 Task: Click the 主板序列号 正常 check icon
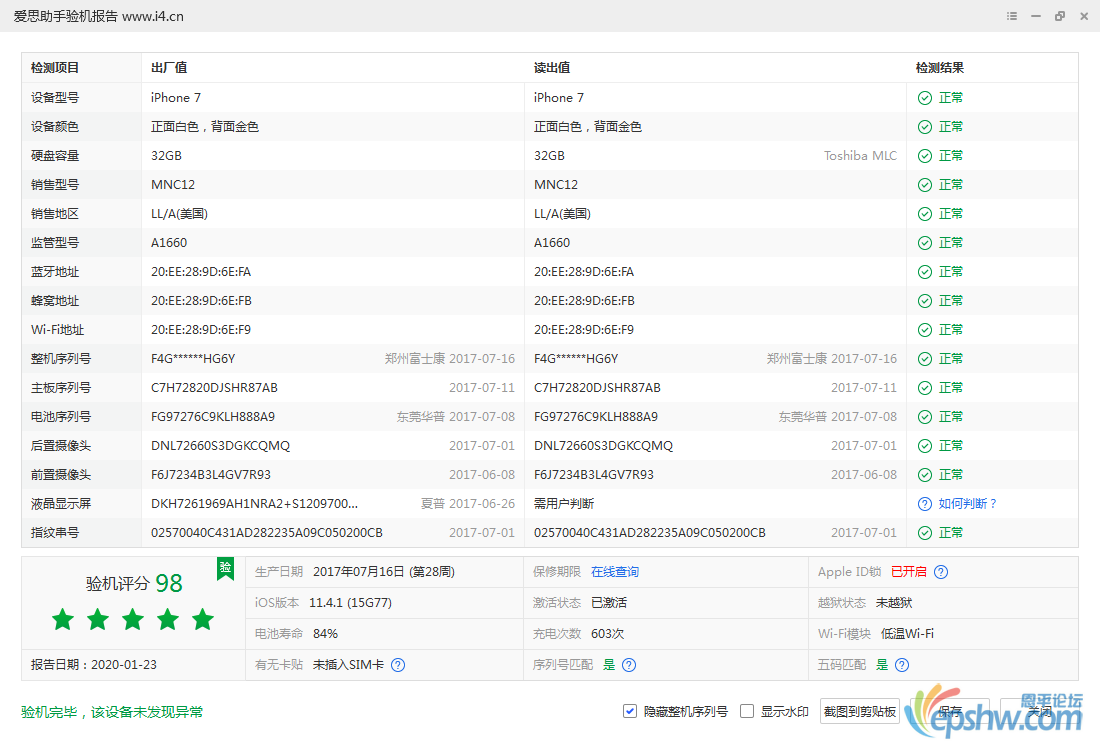pyautogui.click(x=925, y=388)
